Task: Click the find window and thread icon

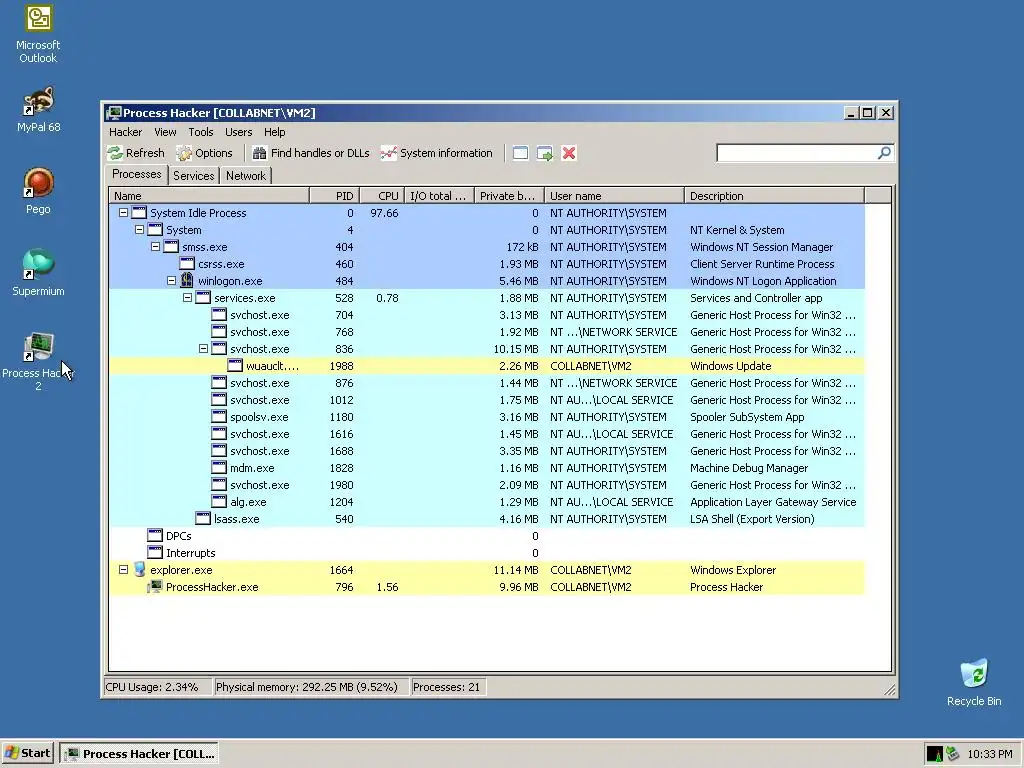Action: click(545, 153)
